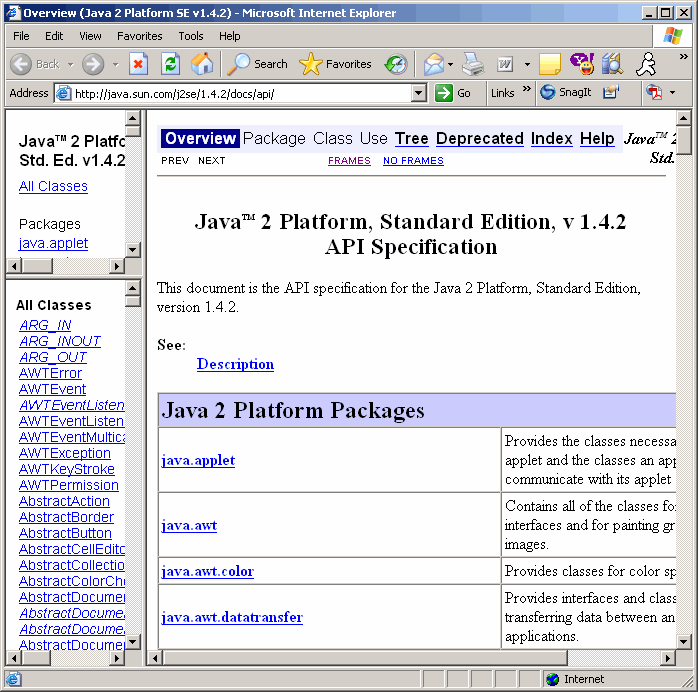698x692 pixels.
Task: Launch SnagIt capture button
Action: click(565, 93)
